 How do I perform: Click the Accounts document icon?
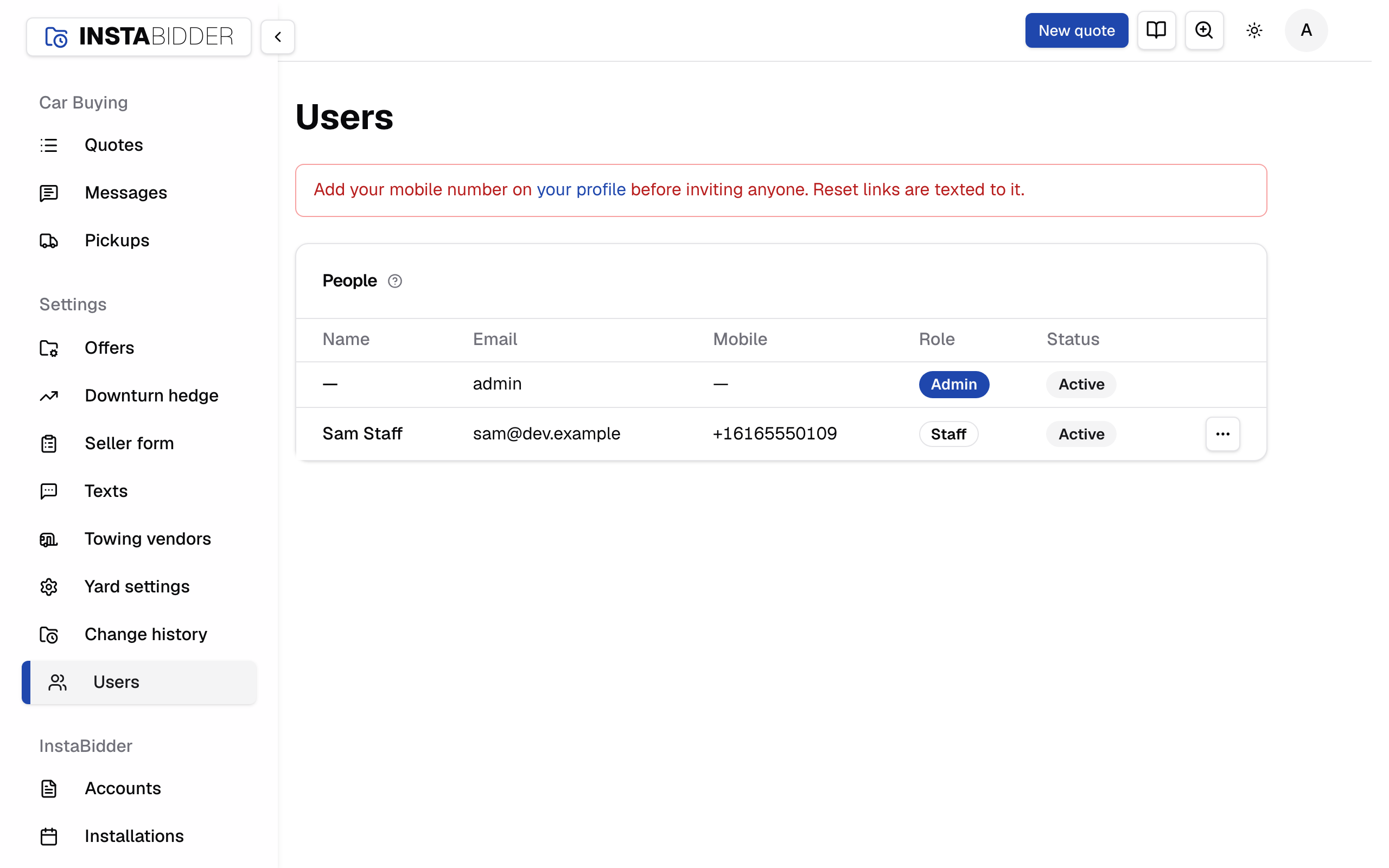49,789
